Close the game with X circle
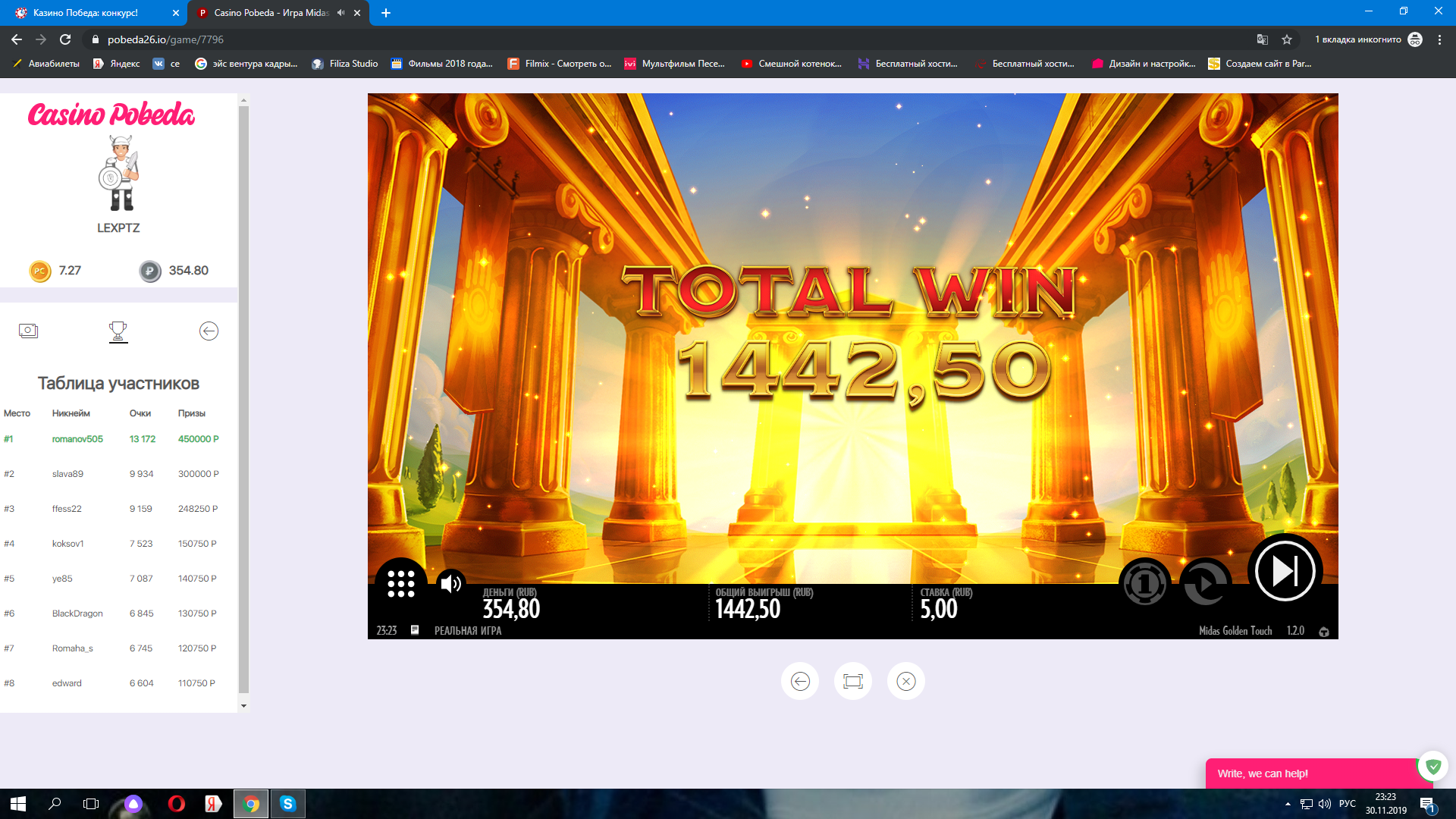This screenshot has width=1456, height=819. point(905,681)
